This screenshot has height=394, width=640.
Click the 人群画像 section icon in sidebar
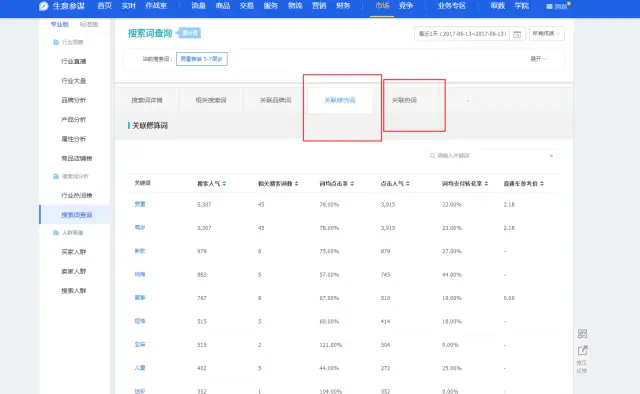click(56, 233)
